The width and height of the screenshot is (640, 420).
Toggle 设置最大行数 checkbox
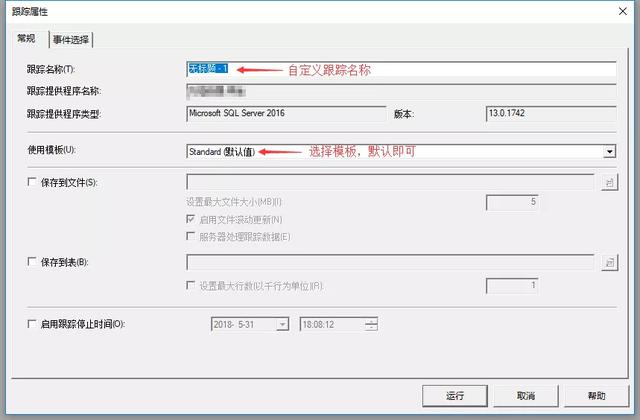pyautogui.click(x=190, y=285)
